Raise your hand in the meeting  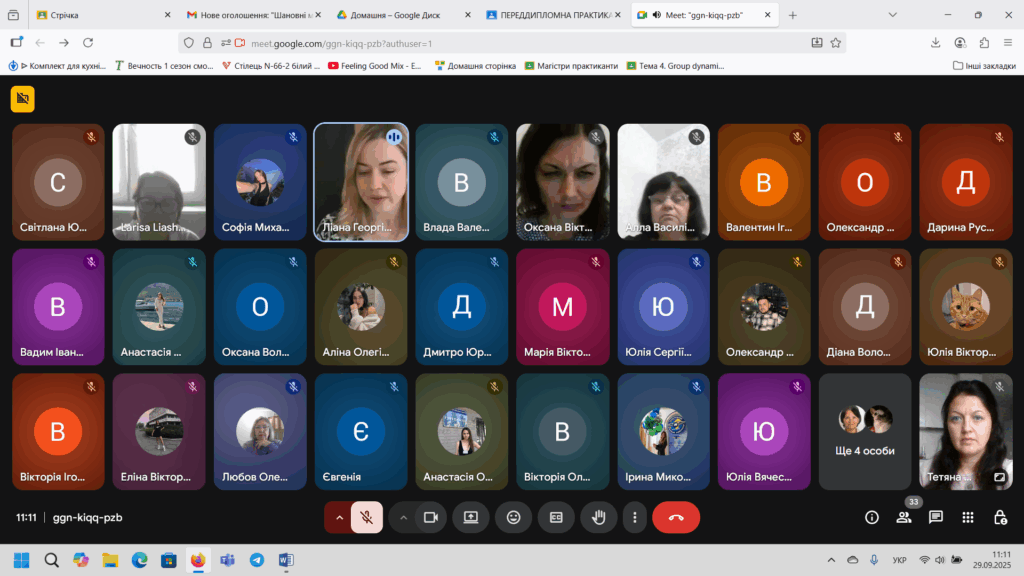tap(599, 517)
